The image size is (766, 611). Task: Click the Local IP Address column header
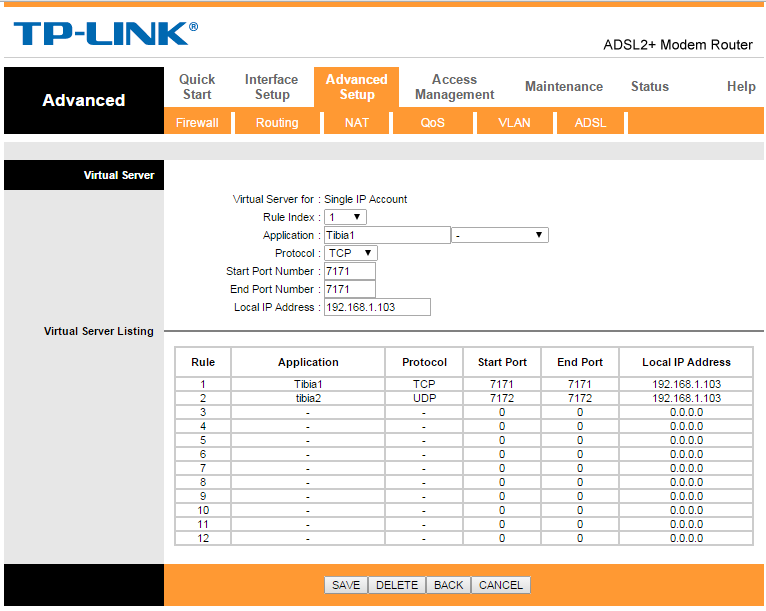686,362
